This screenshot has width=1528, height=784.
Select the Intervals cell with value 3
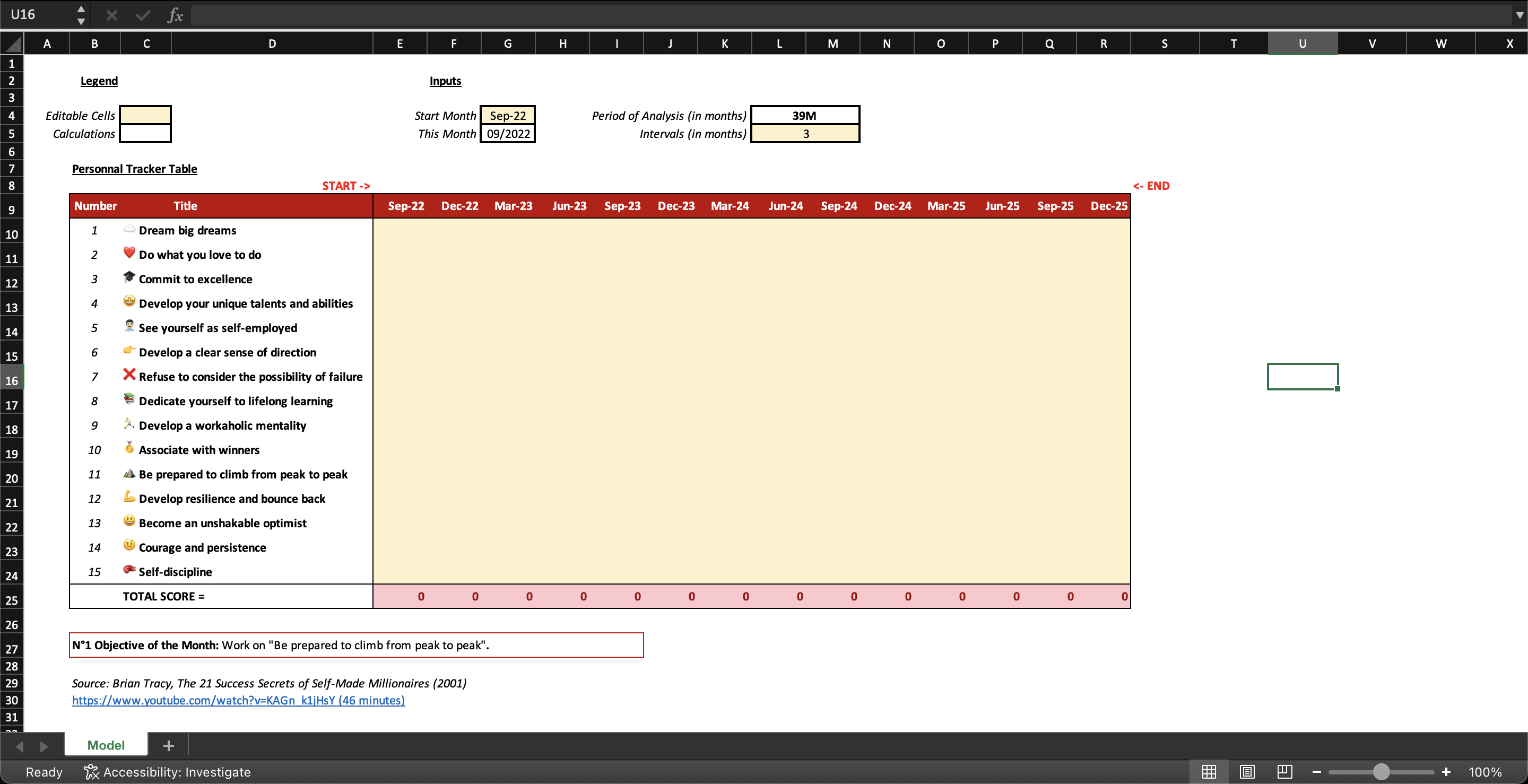point(805,134)
